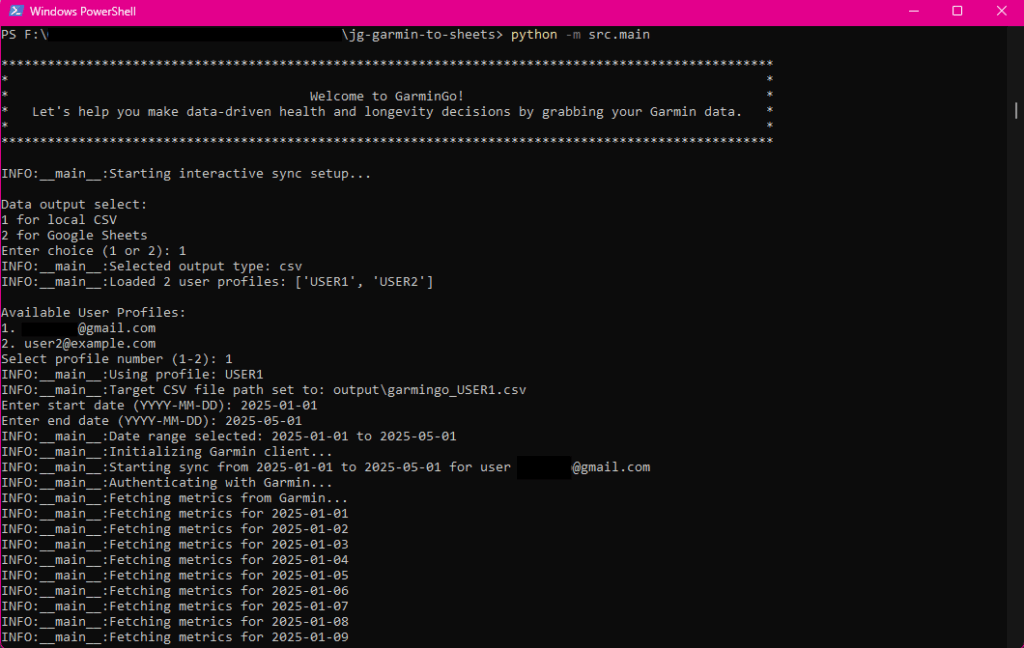Click the 'jg-garmin-to-sheets' path in the prompt
Image resolution: width=1024 pixels, height=648 pixels.
(422, 35)
